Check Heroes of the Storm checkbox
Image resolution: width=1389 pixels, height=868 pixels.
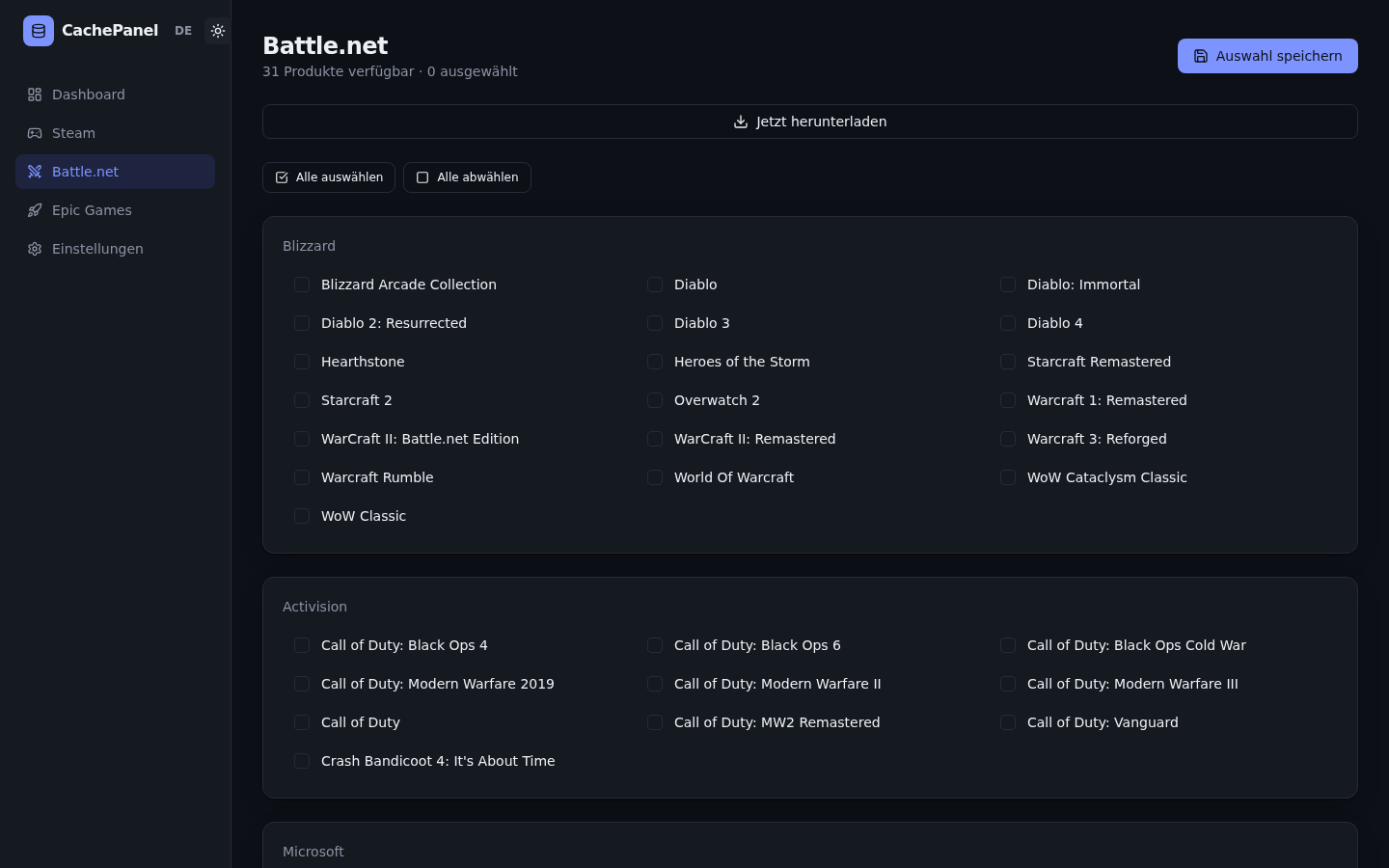coord(655,362)
